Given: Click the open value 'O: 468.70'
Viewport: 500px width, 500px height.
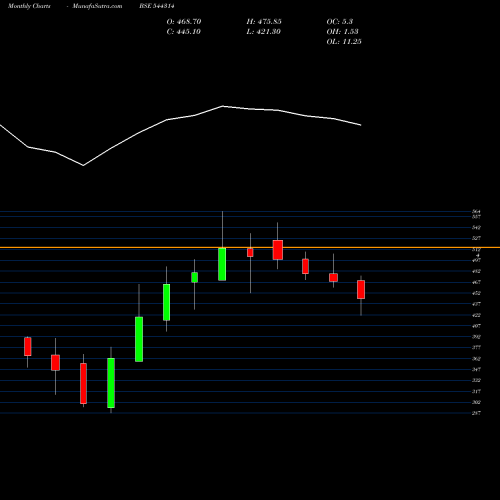Looking at the screenshot, I should pos(184,22).
